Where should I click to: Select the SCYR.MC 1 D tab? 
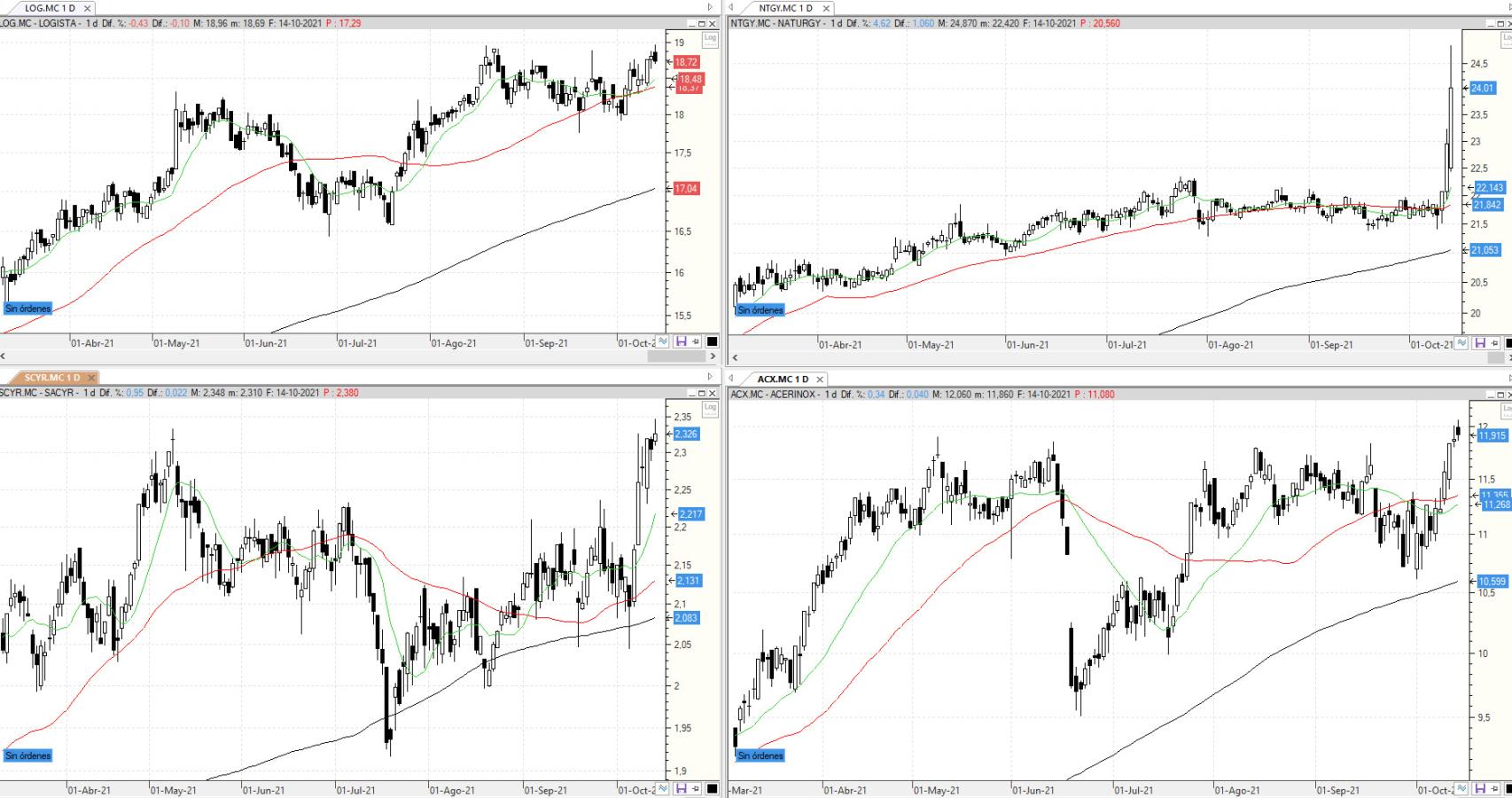tap(51, 379)
